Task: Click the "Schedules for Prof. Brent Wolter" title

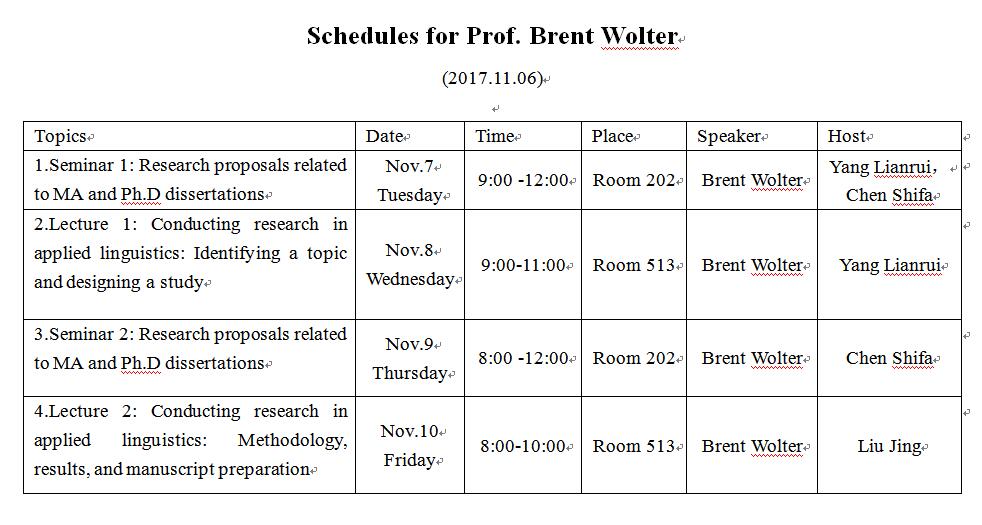Action: 492,37
